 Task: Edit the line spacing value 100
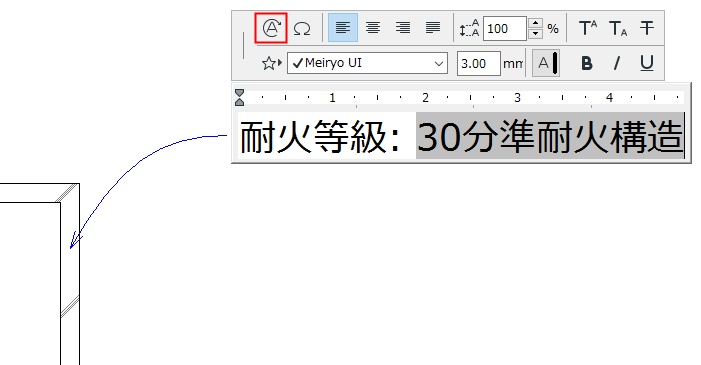(504, 29)
